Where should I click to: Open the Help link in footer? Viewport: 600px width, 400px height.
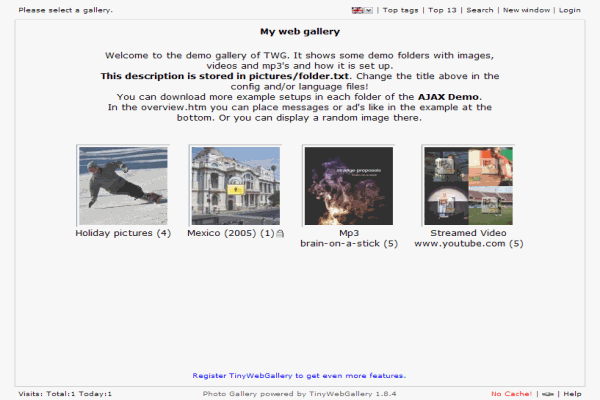point(572,393)
